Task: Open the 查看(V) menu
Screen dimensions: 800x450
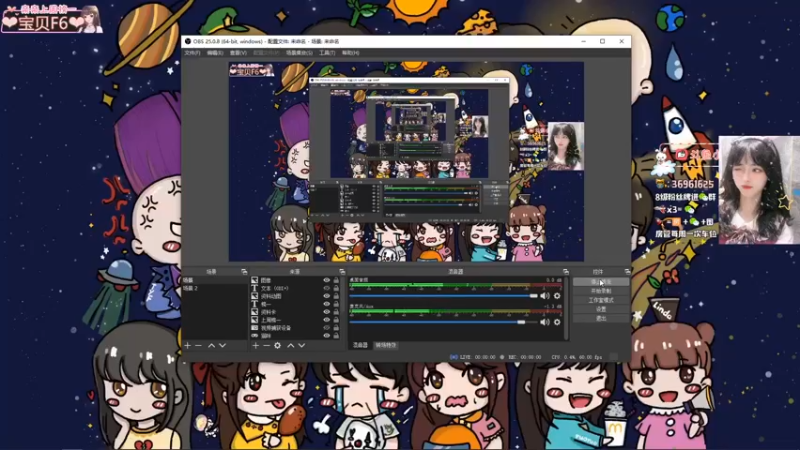Action: tap(238, 53)
